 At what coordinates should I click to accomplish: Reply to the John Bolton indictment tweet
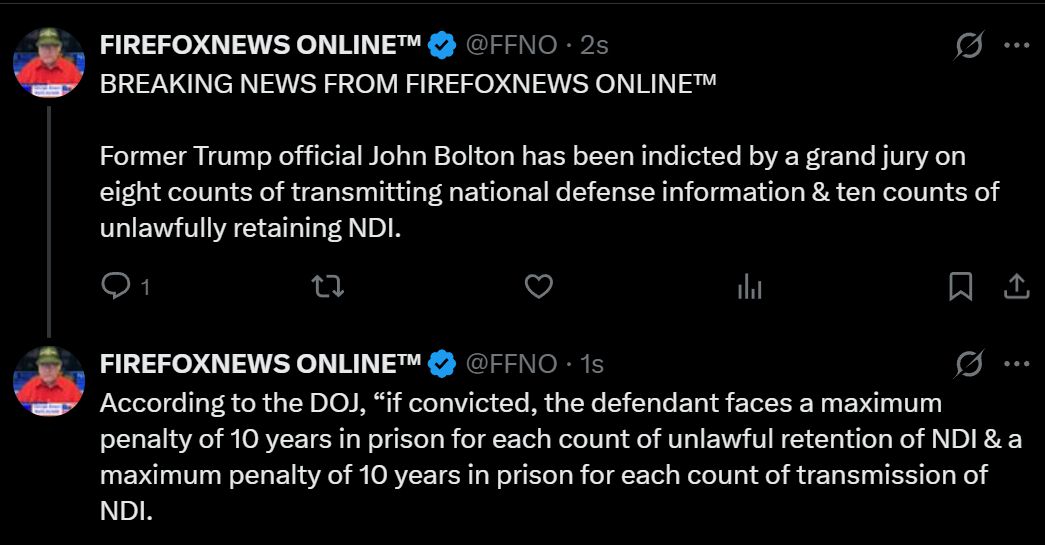(117, 287)
